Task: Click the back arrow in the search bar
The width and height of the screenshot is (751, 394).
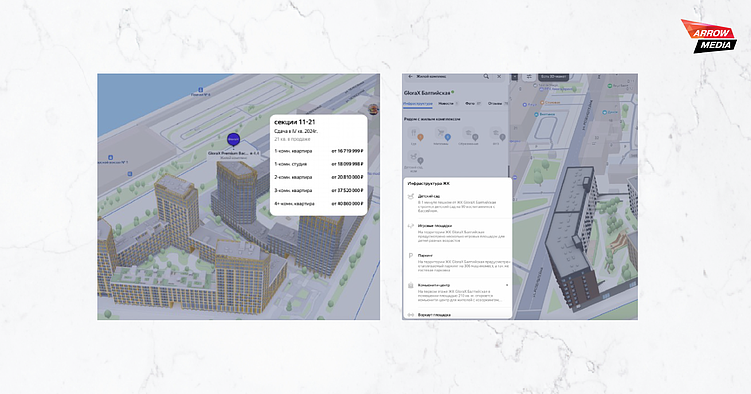Action: click(410, 77)
